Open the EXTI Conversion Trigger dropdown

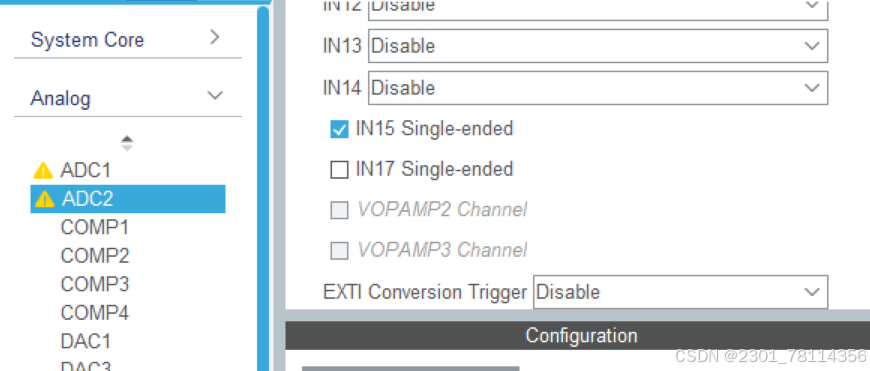pos(680,292)
